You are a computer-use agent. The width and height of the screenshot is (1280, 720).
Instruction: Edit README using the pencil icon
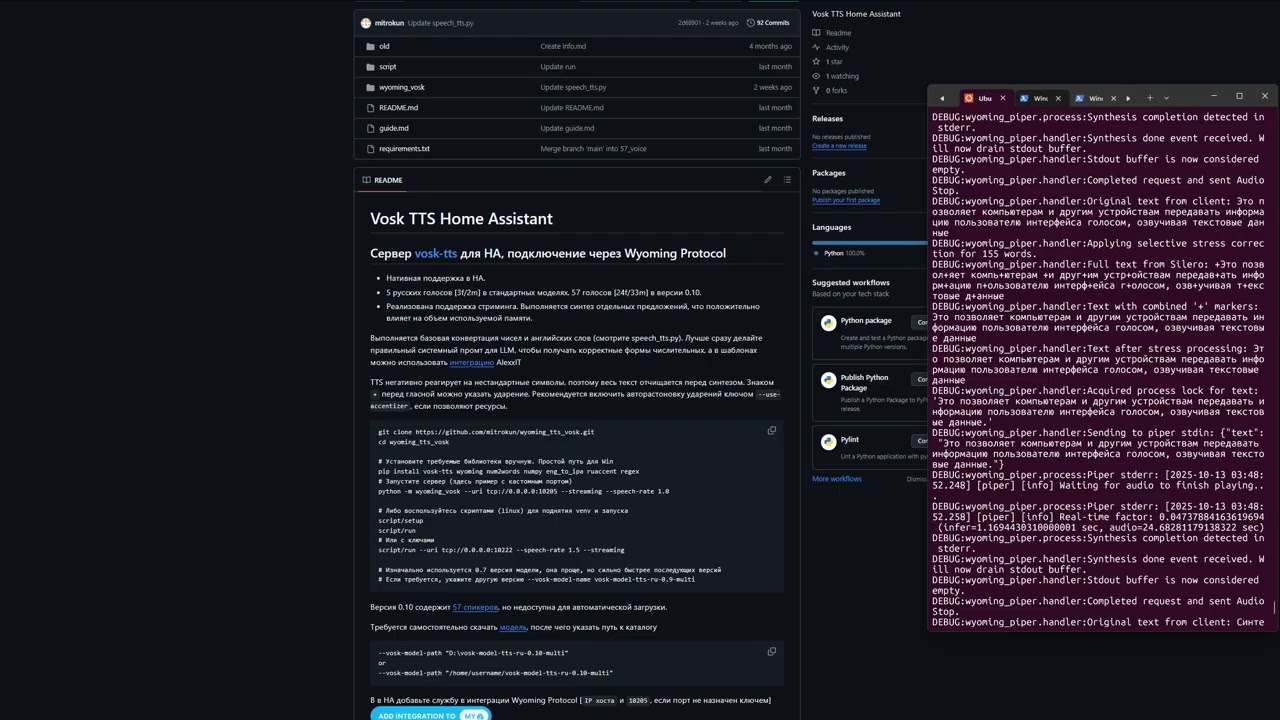click(x=768, y=180)
